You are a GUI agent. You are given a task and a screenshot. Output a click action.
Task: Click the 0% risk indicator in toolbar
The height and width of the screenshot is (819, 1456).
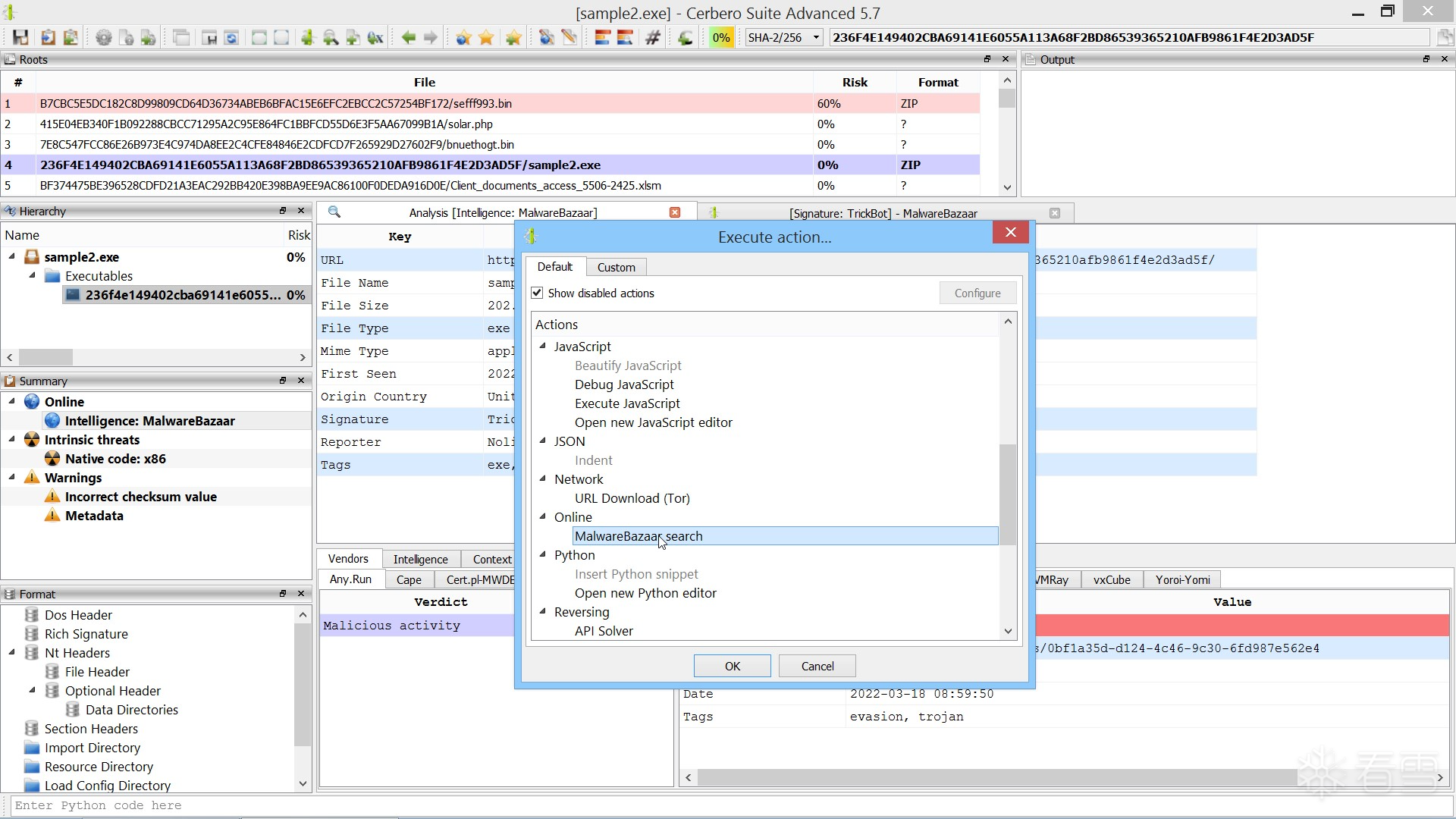(720, 37)
